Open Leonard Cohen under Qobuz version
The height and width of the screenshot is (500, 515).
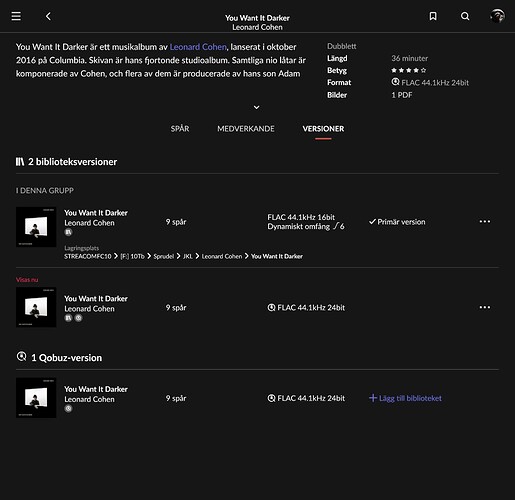pyautogui.click(x=89, y=399)
